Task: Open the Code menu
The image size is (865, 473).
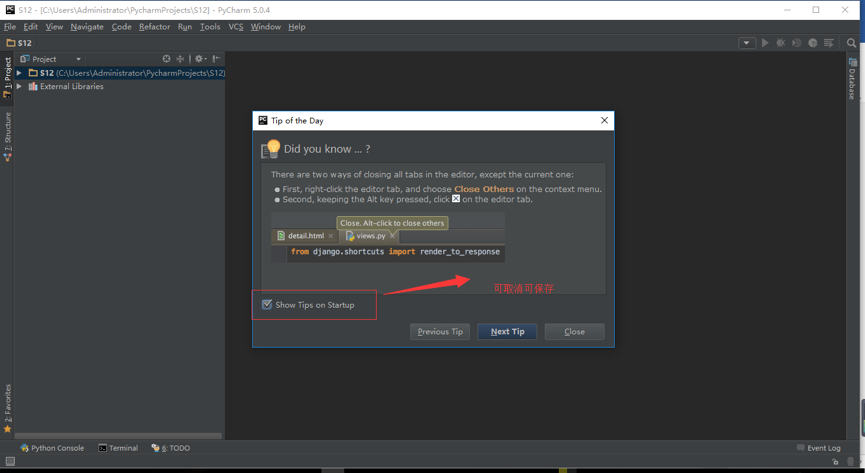Action: (121, 26)
